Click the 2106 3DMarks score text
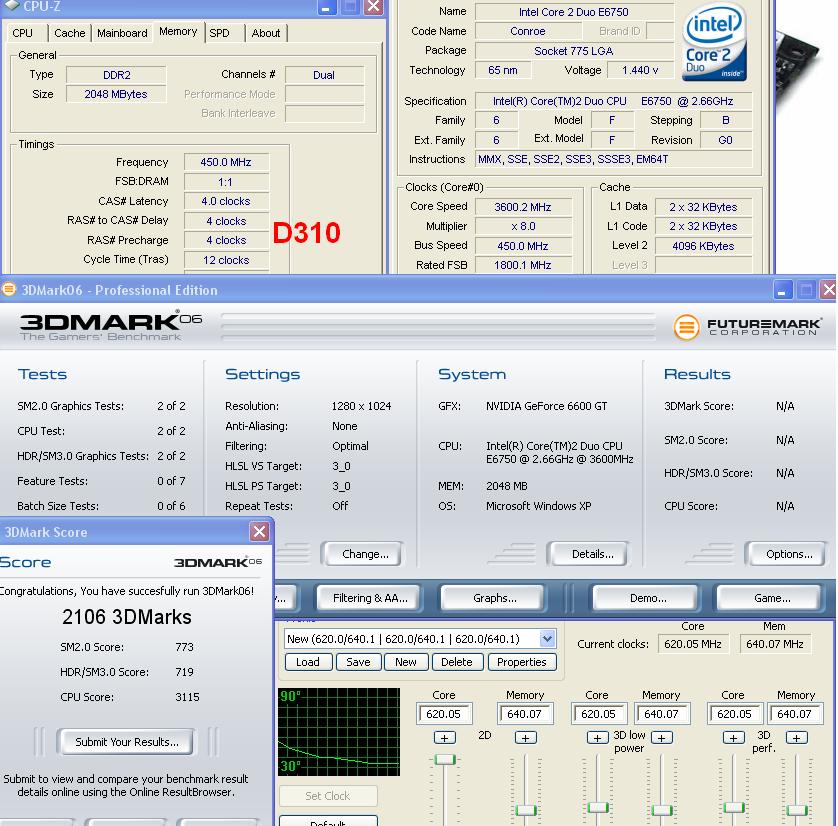The width and height of the screenshot is (838, 826). pos(127,617)
